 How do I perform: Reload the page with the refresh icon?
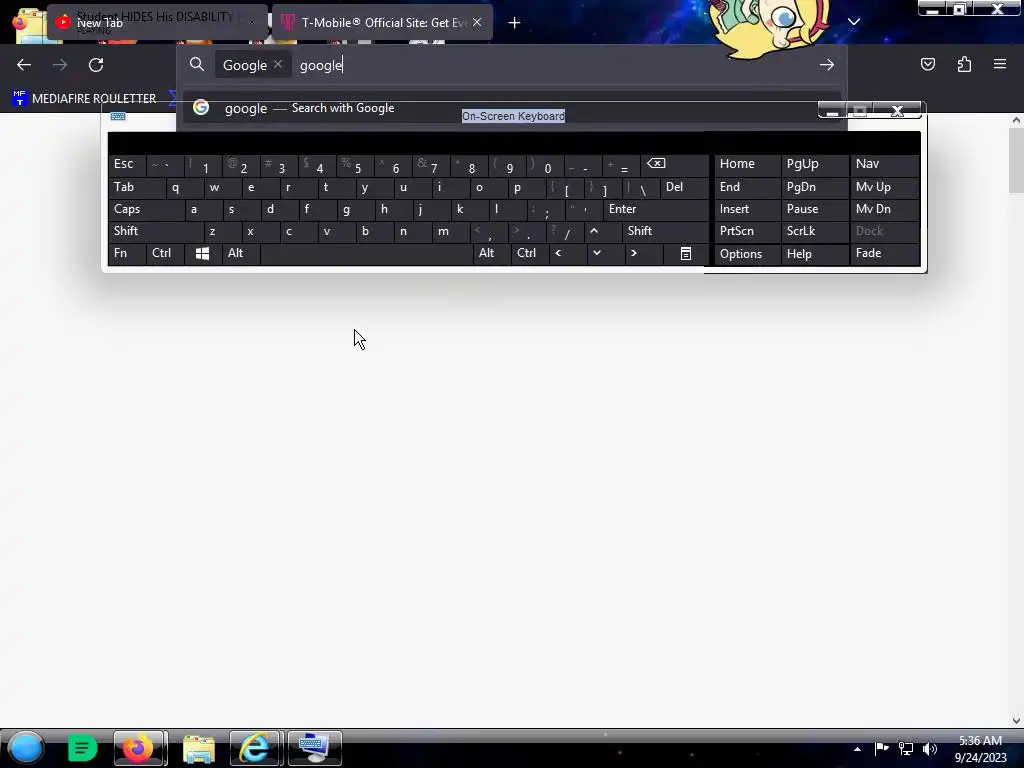[x=96, y=65]
